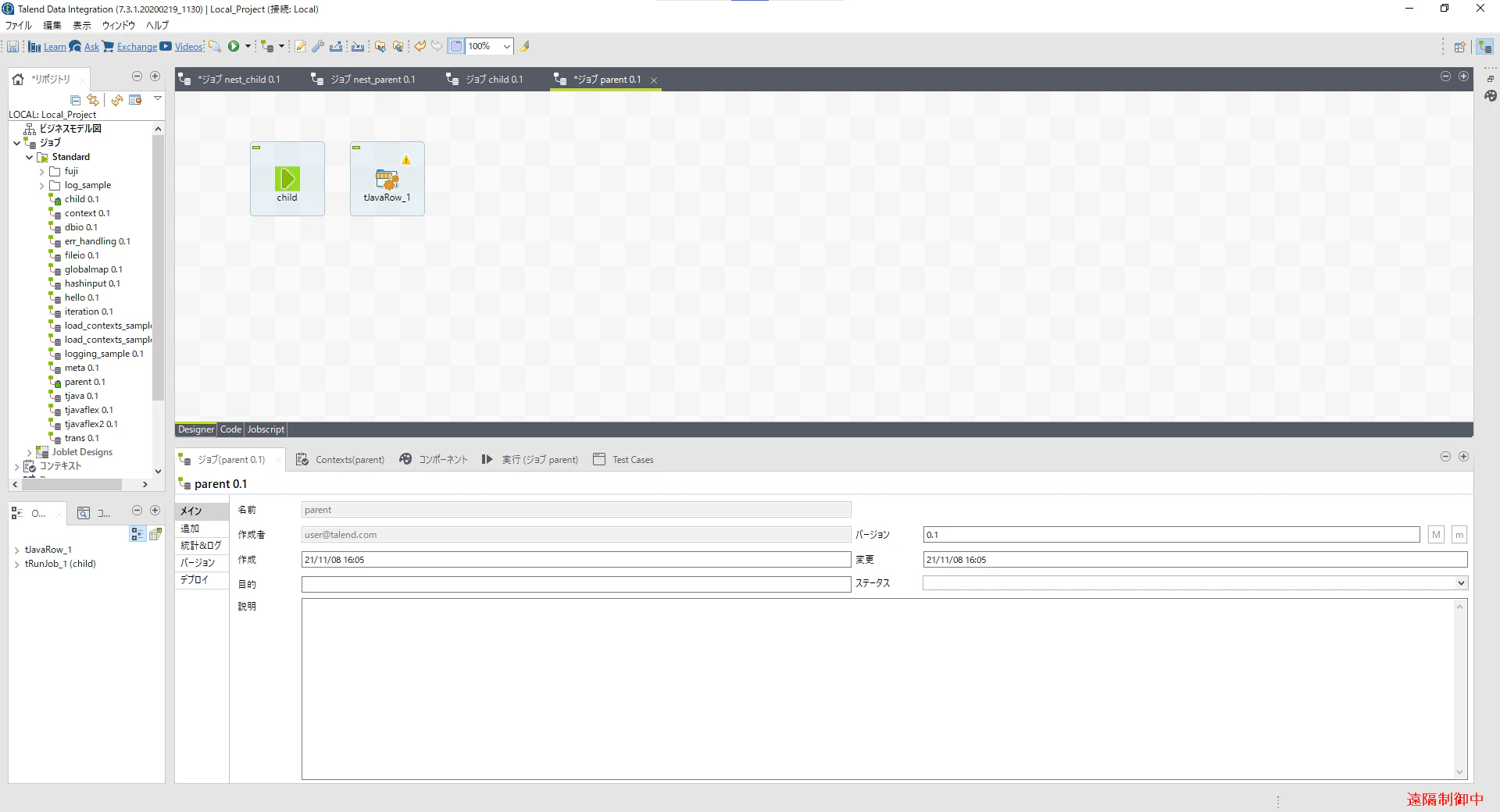Click the wrench project settings icon
This screenshot has width=1500, height=812.
click(318, 47)
